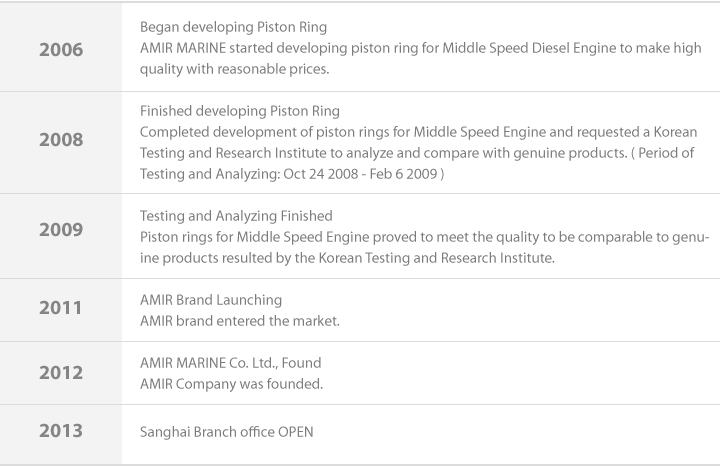The image size is (720, 466).
Task: Click the 'AMIR Brand Launching' title
Action: point(211,300)
